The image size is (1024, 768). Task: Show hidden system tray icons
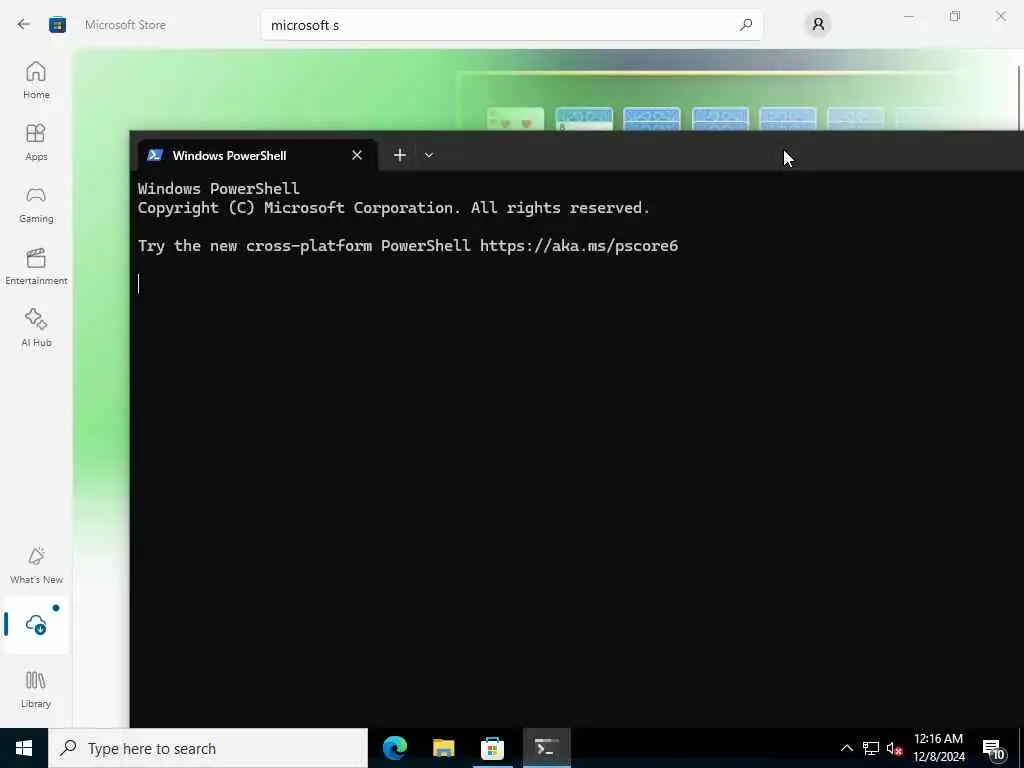pyautogui.click(x=846, y=748)
